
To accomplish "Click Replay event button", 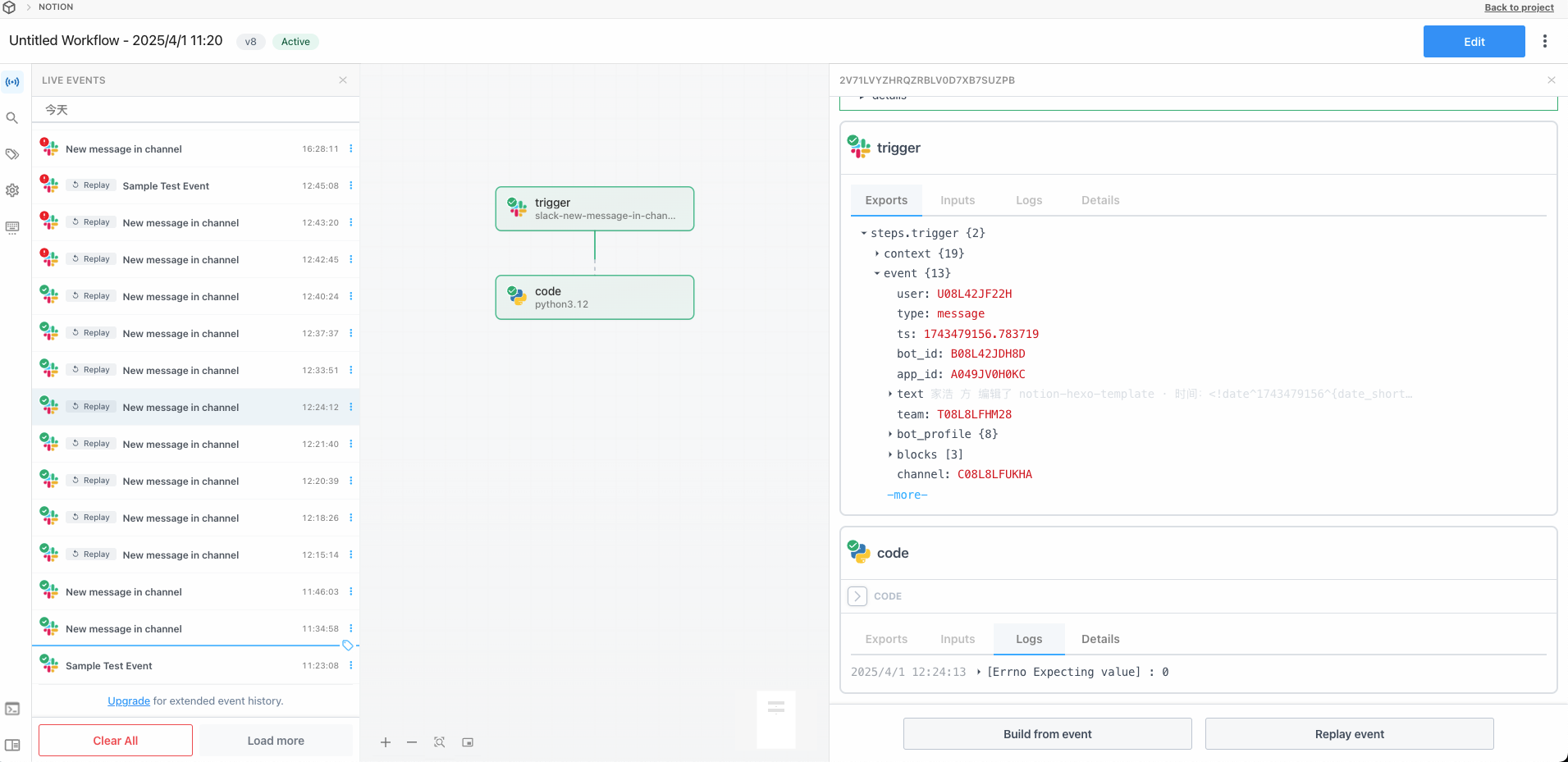I will tap(1349, 734).
